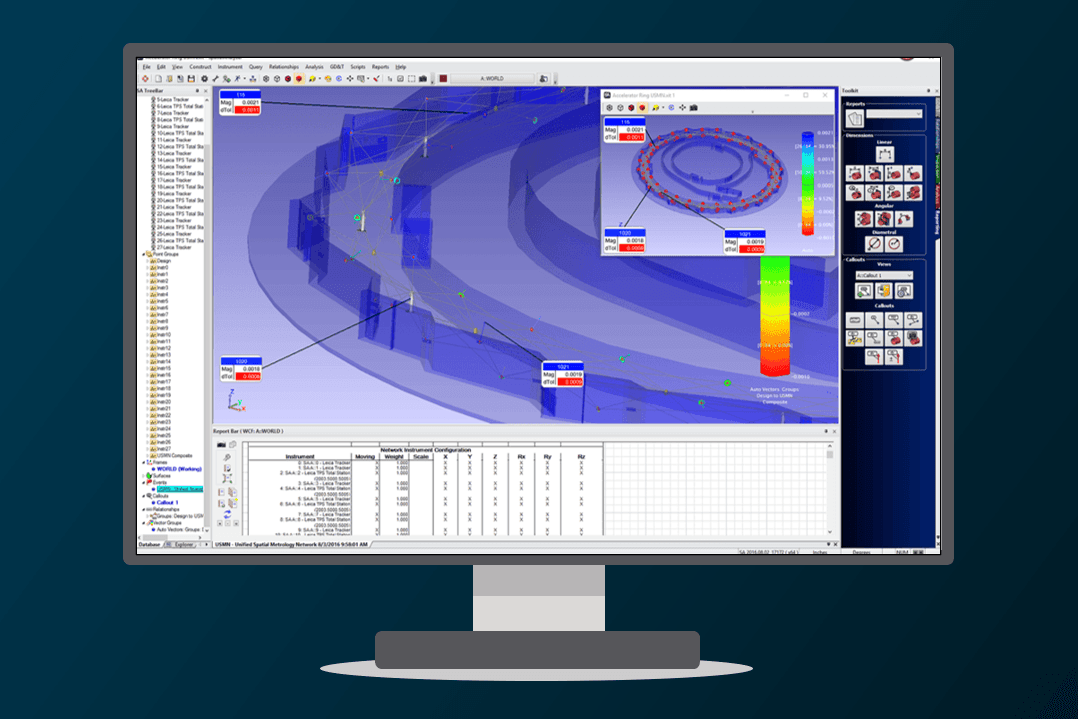Click the Reports icon in the Toolkit panel
1078x719 pixels.
pyautogui.click(x=855, y=117)
